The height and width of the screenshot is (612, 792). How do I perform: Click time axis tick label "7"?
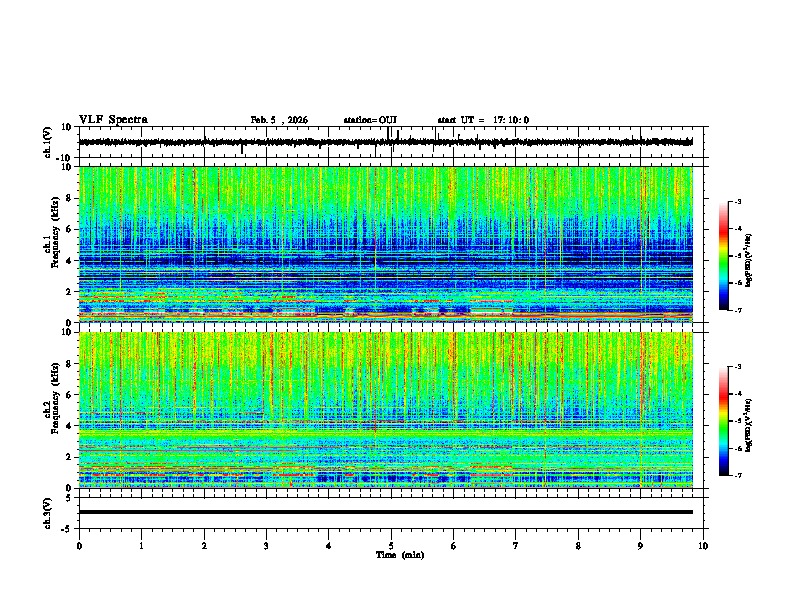pos(516,546)
